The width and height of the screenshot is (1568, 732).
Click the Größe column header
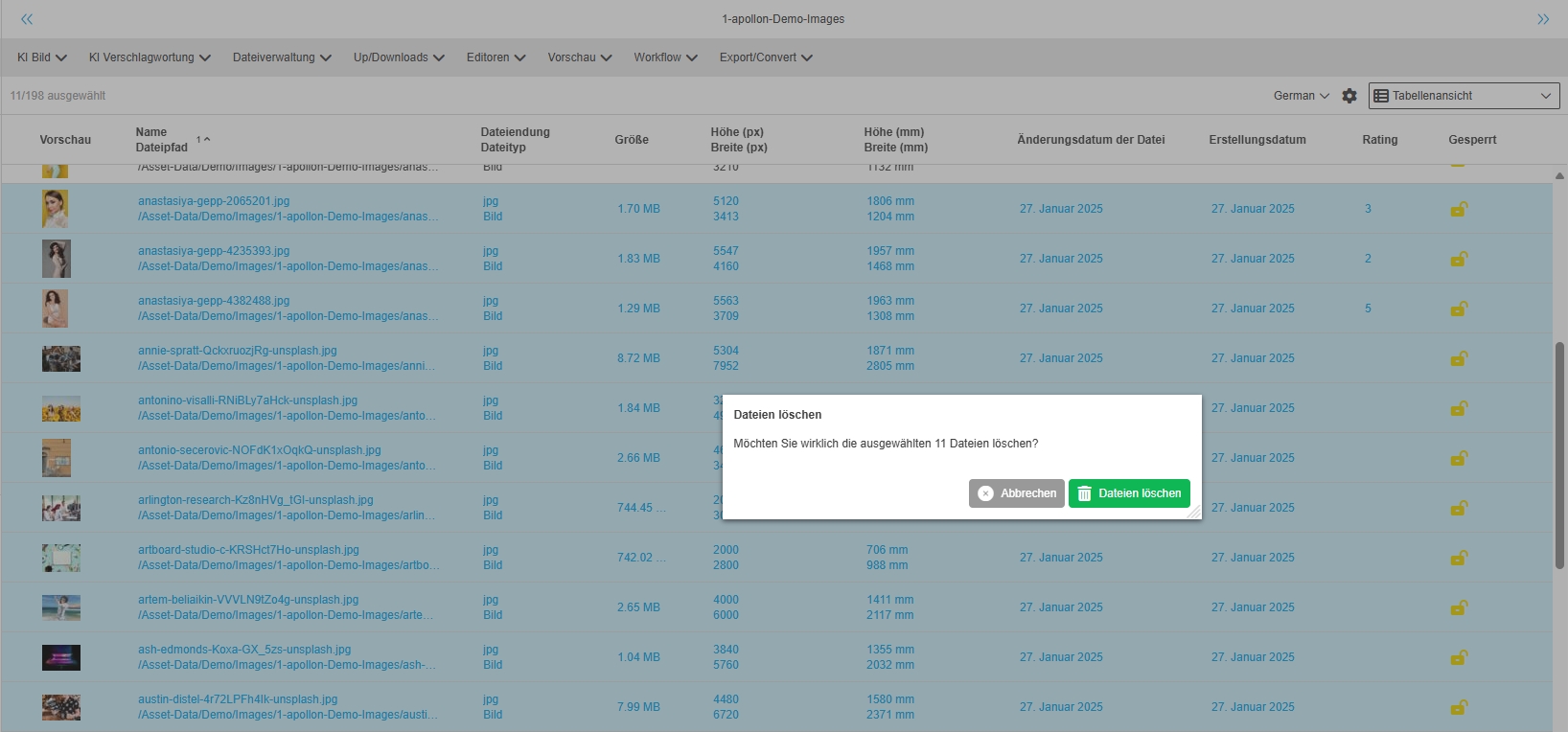point(632,140)
